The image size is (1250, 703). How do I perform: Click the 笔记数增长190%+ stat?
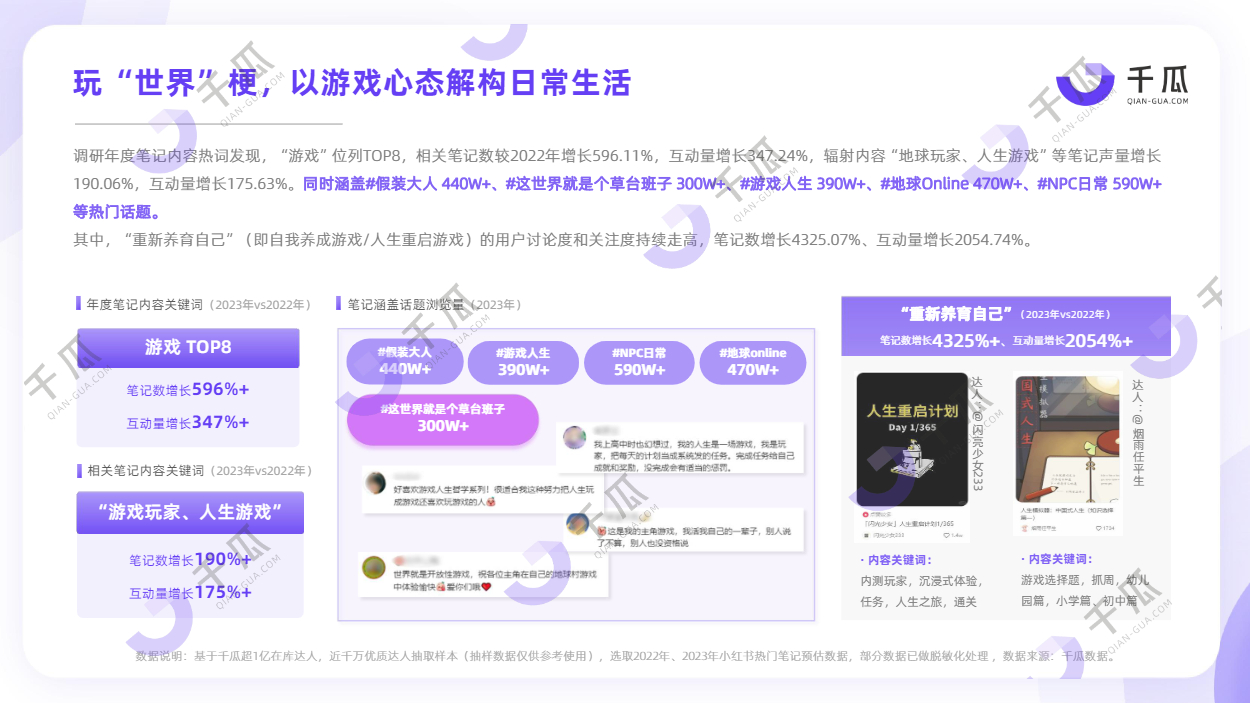click(190, 560)
